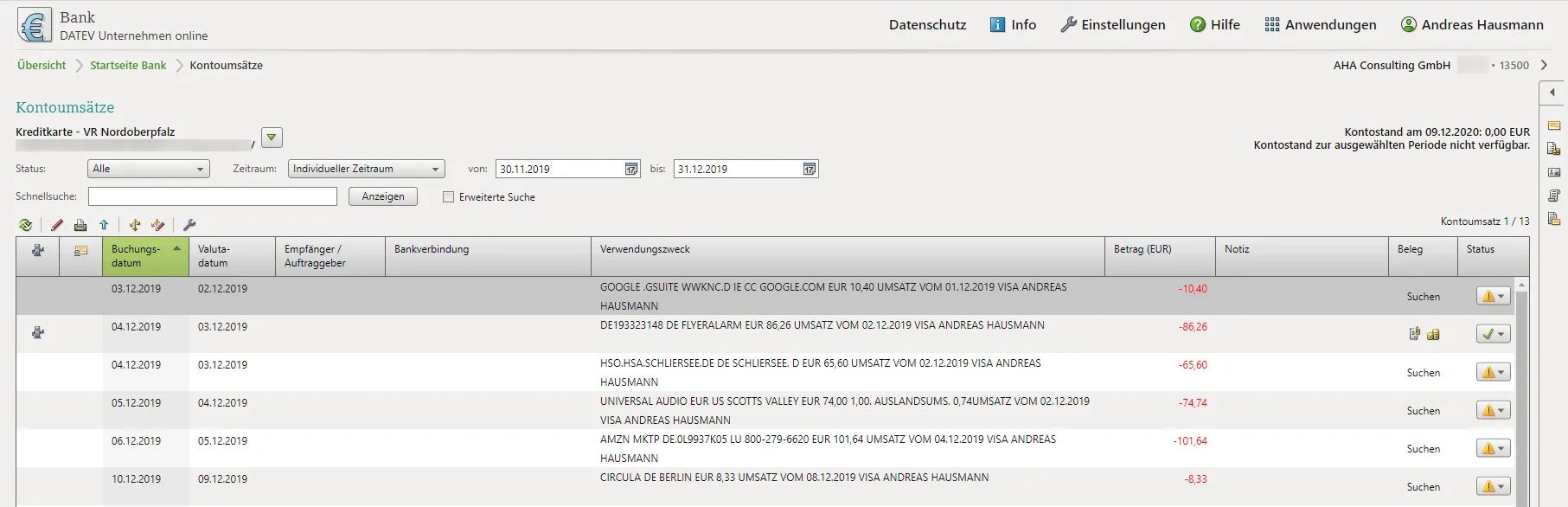Image resolution: width=1568 pixels, height=507 pixels.
Task: Open the status dropdown for the SCHLIERSEE row
Action: pos(1494,372)
